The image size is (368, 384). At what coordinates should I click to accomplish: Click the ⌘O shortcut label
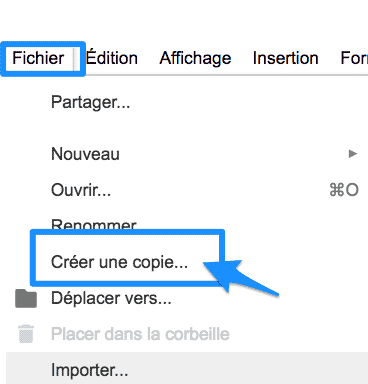coord(344,190)
